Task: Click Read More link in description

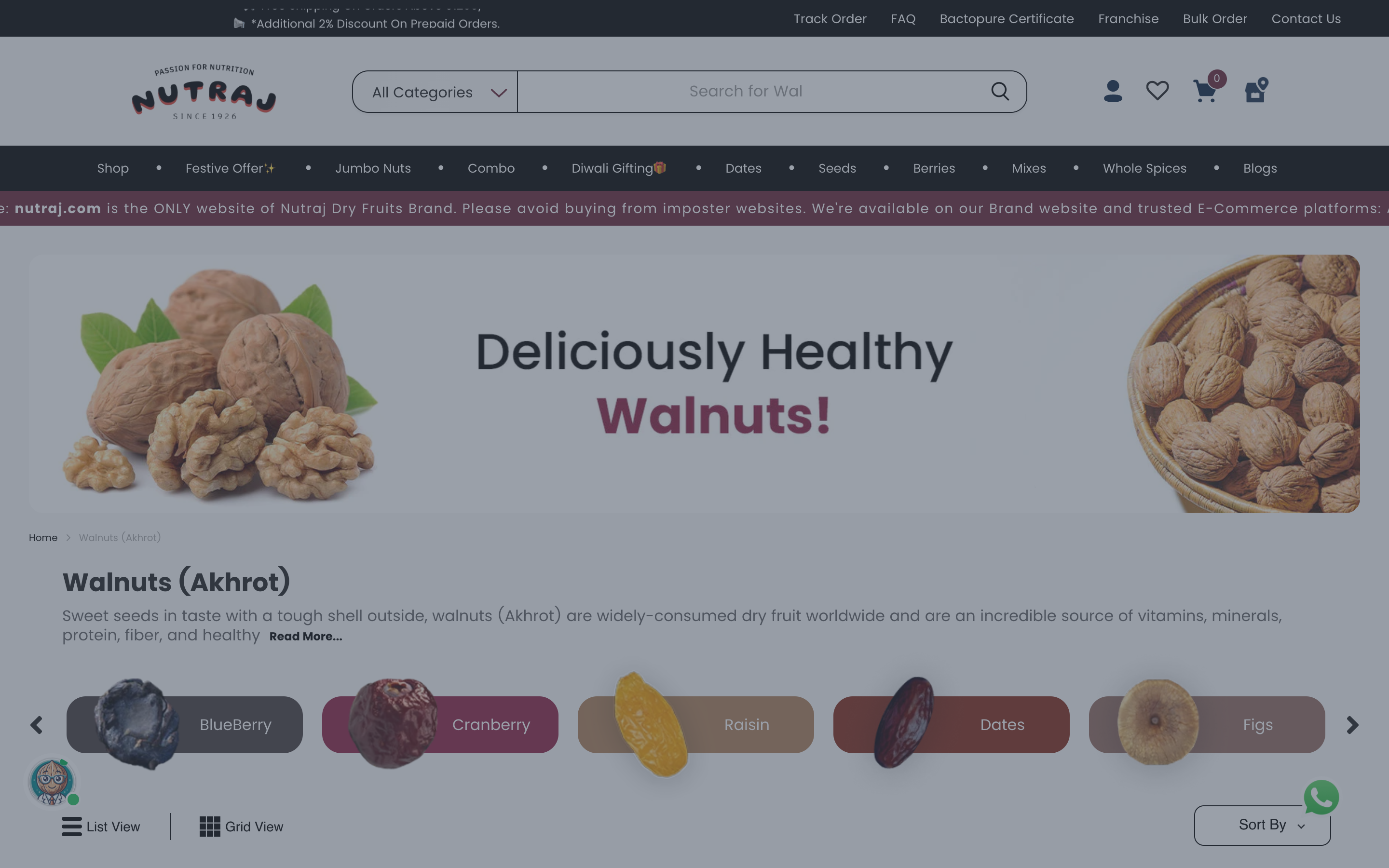Action: [305, 637]
